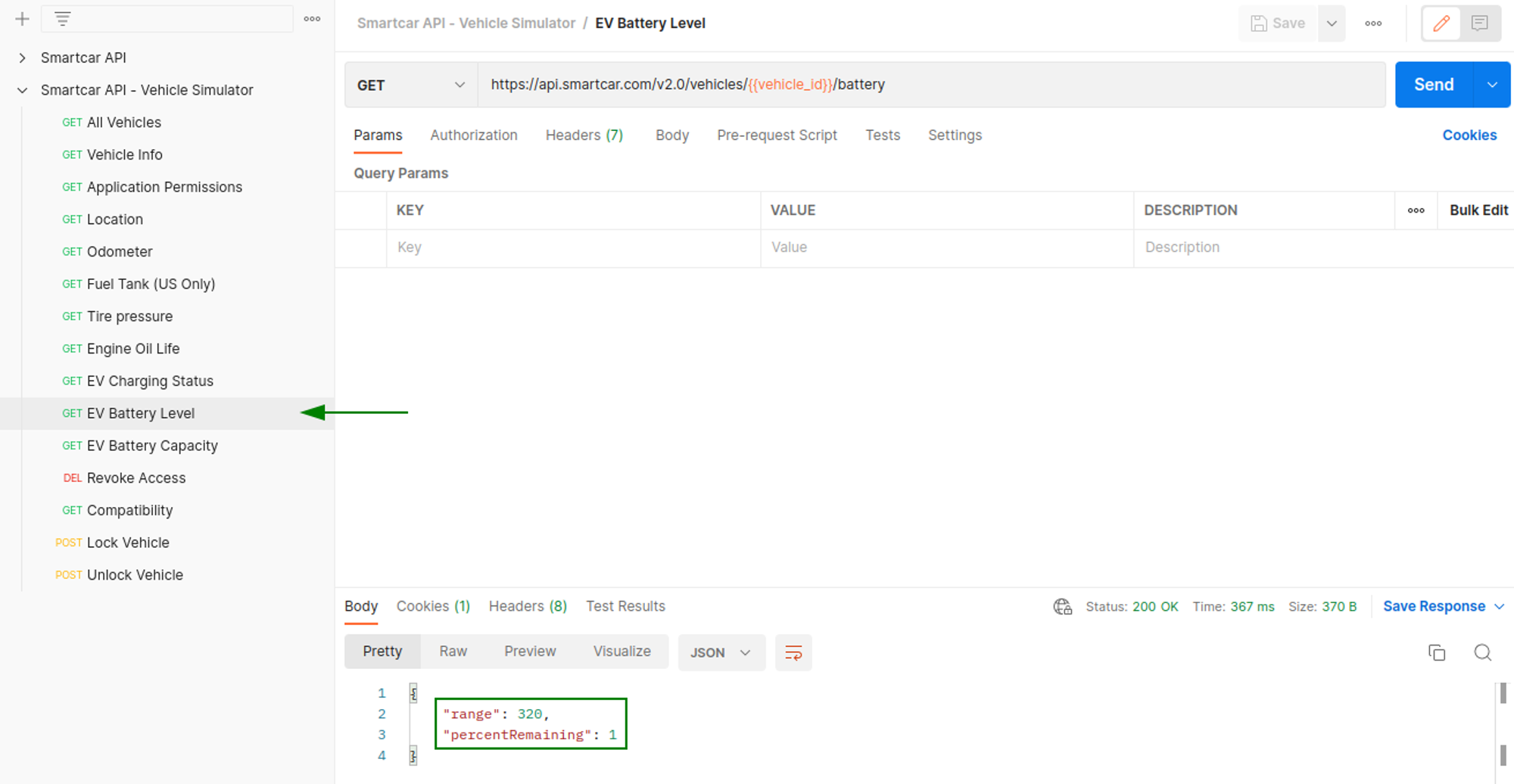The image size is (1514, 784).
Task: Switch to the request Body tab
Action: pyautogui.click(x=672, y=135)
